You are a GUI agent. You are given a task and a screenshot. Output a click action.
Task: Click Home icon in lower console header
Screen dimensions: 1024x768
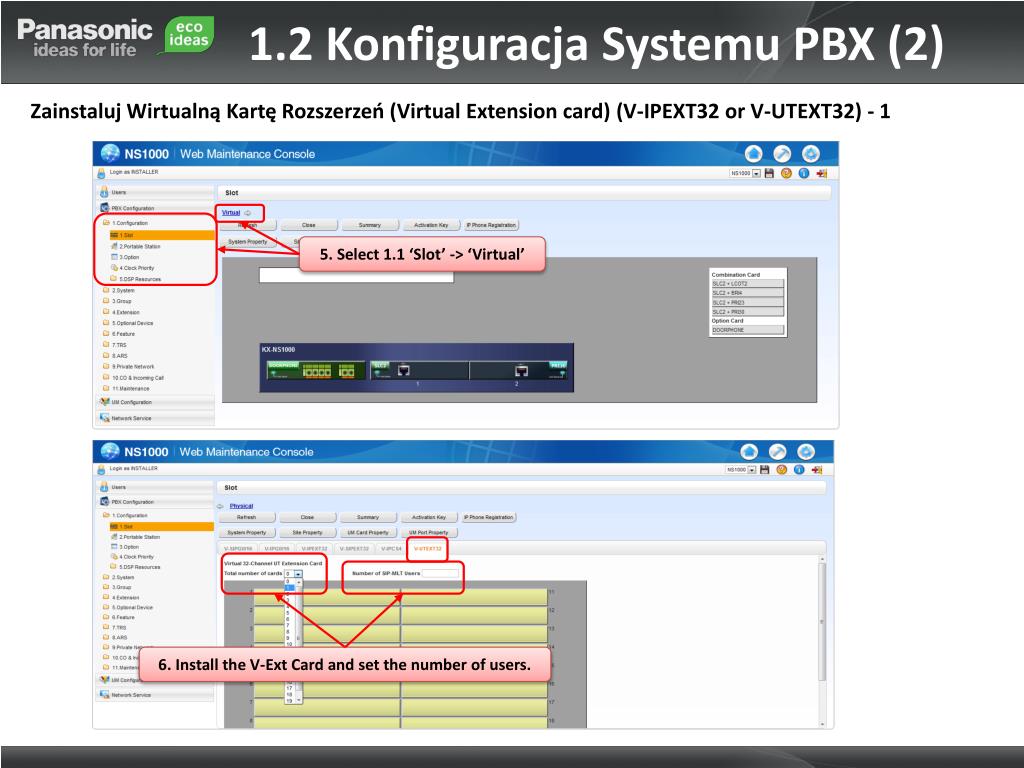pyautogui.click(x=749, y=451)
